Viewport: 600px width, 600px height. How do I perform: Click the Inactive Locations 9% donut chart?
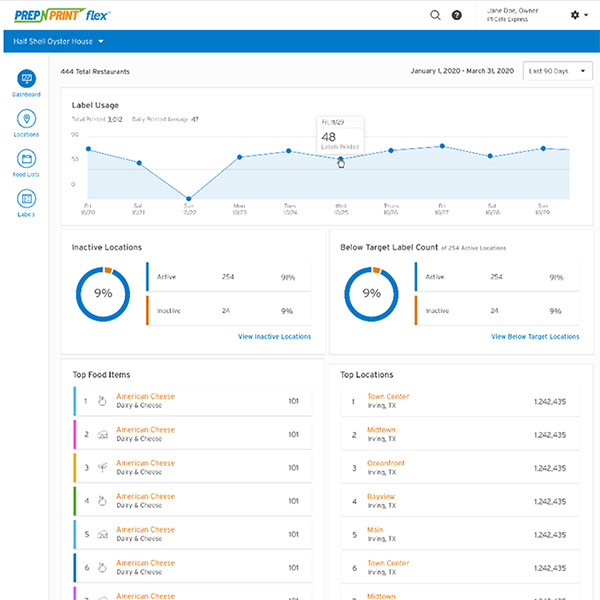coord(103,293)
